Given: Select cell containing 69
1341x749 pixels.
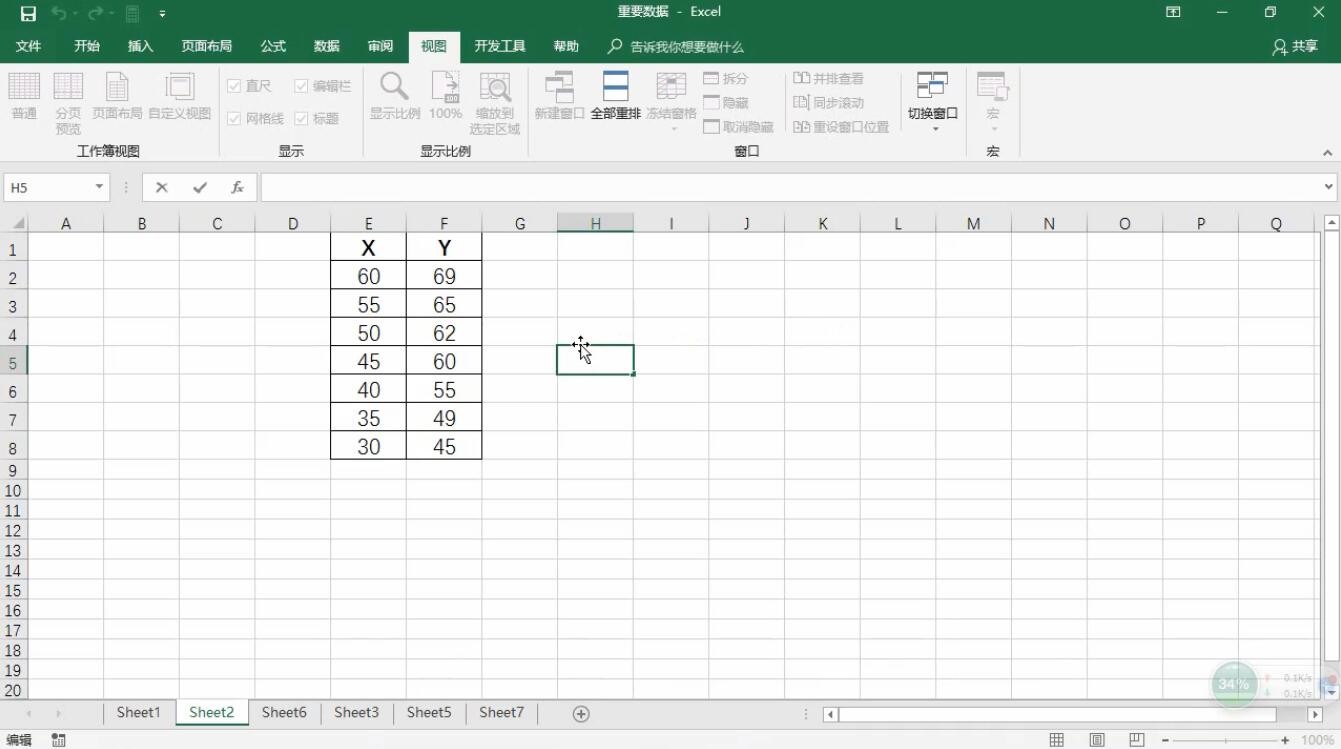Looking at the screenshot, I should 444,276.
